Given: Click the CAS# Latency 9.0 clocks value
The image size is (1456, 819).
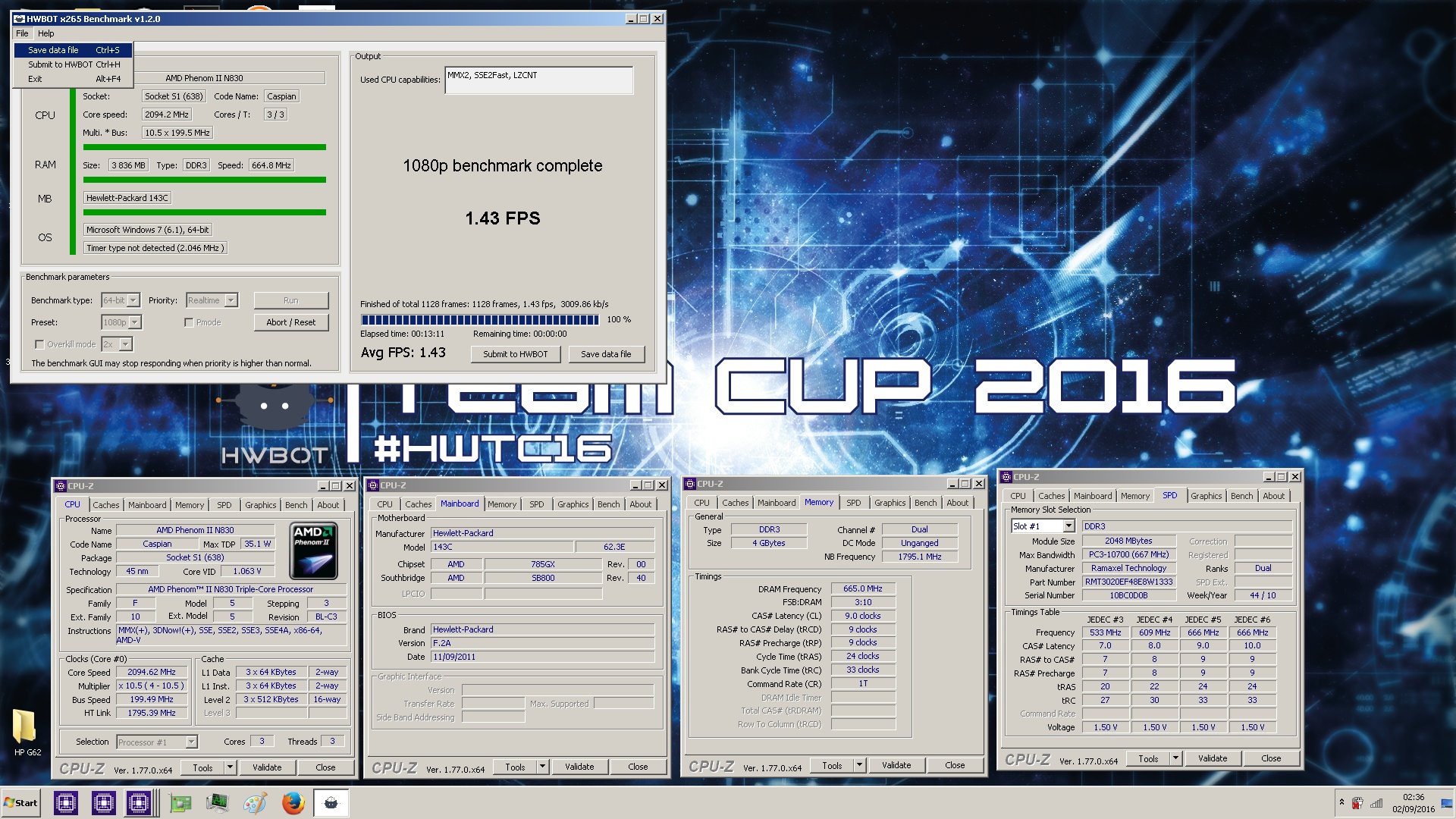Looking at the screenshot, I should pyautogui.click(x=863, y=616).
